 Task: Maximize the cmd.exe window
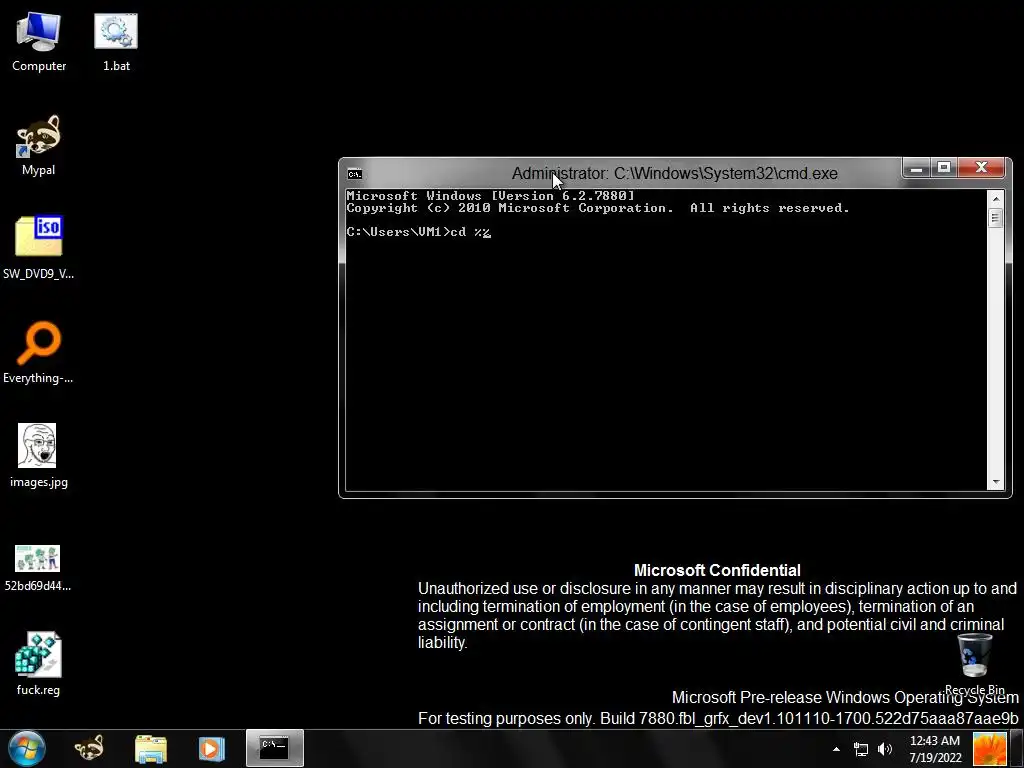[x=944, y=168]
